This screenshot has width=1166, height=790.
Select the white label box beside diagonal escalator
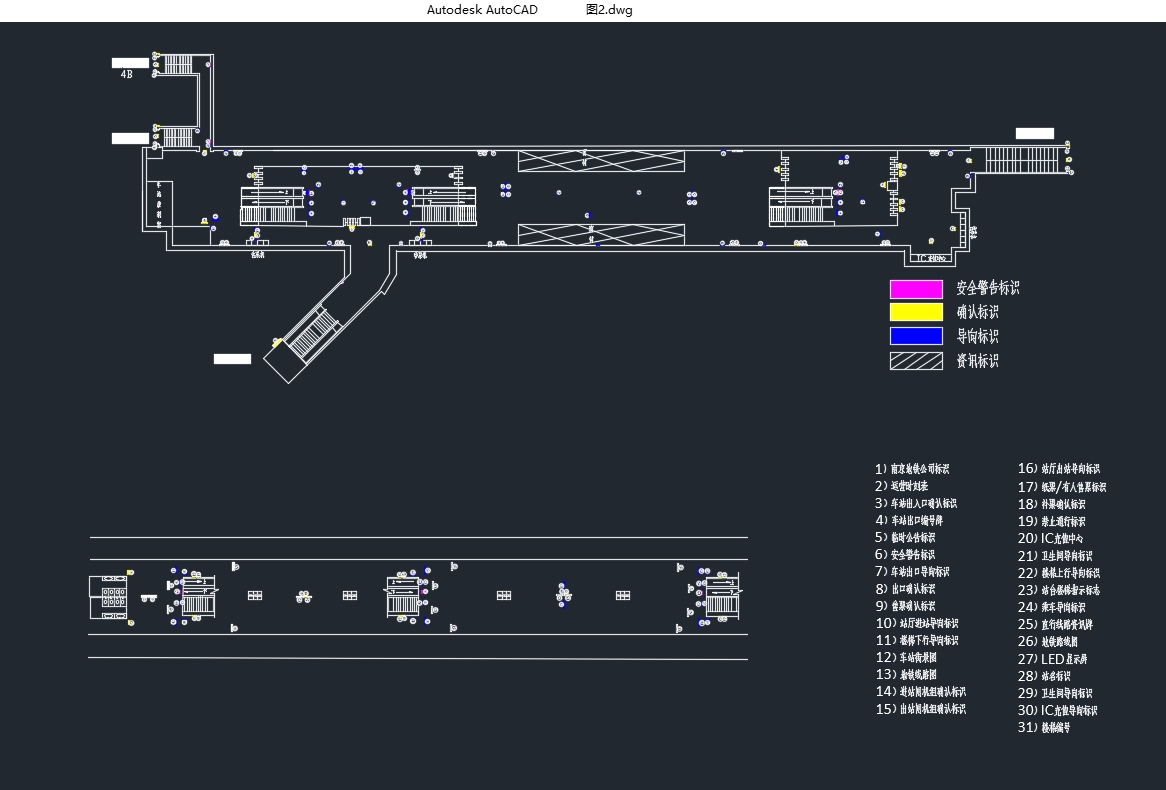232,359
